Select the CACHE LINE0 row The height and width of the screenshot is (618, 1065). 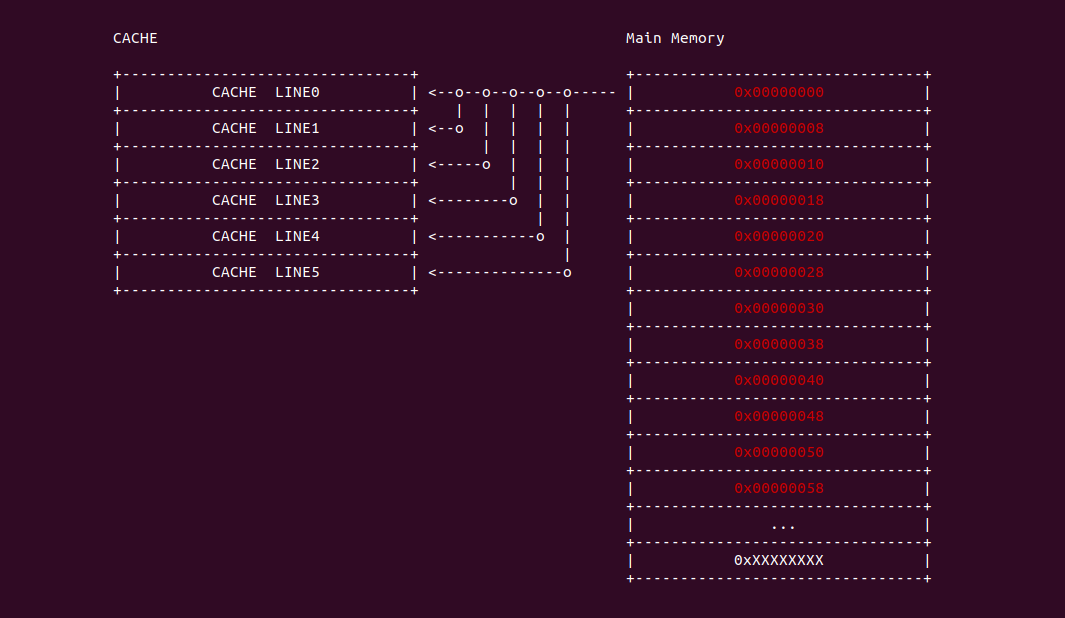pos(265,93)
